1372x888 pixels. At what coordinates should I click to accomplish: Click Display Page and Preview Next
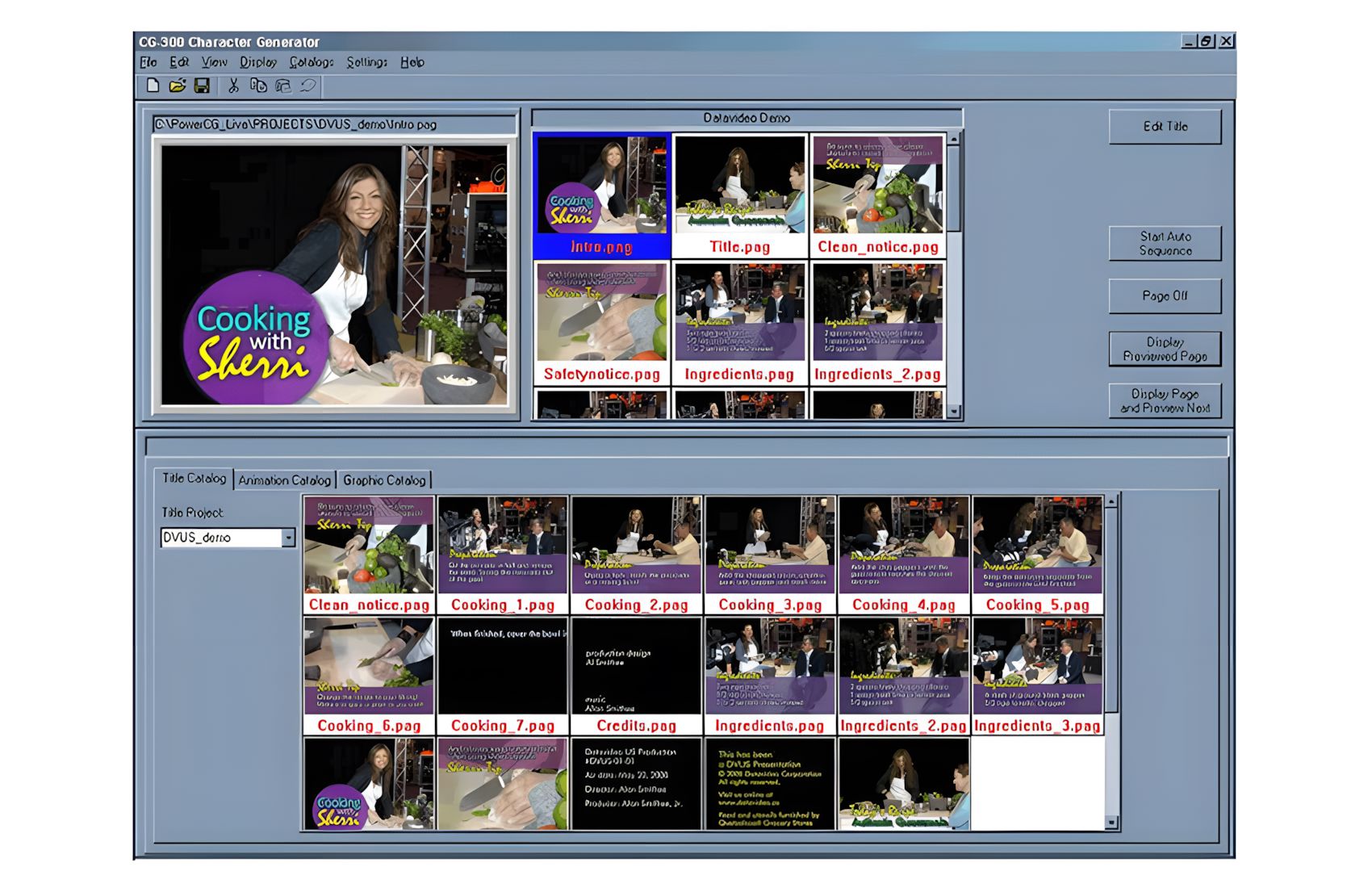[1165, 400]
